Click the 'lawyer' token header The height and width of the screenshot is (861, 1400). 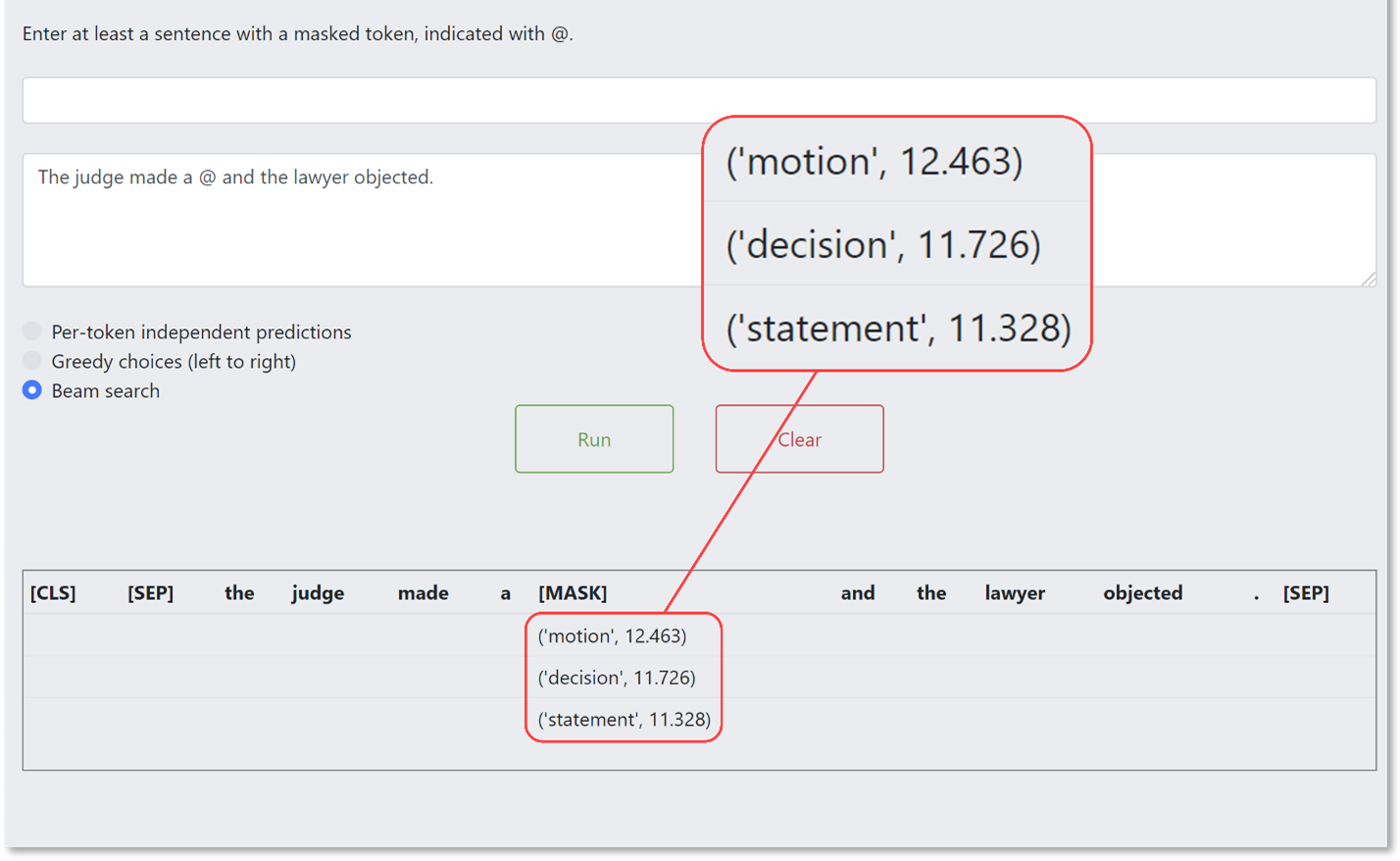tap(1015, 593)
